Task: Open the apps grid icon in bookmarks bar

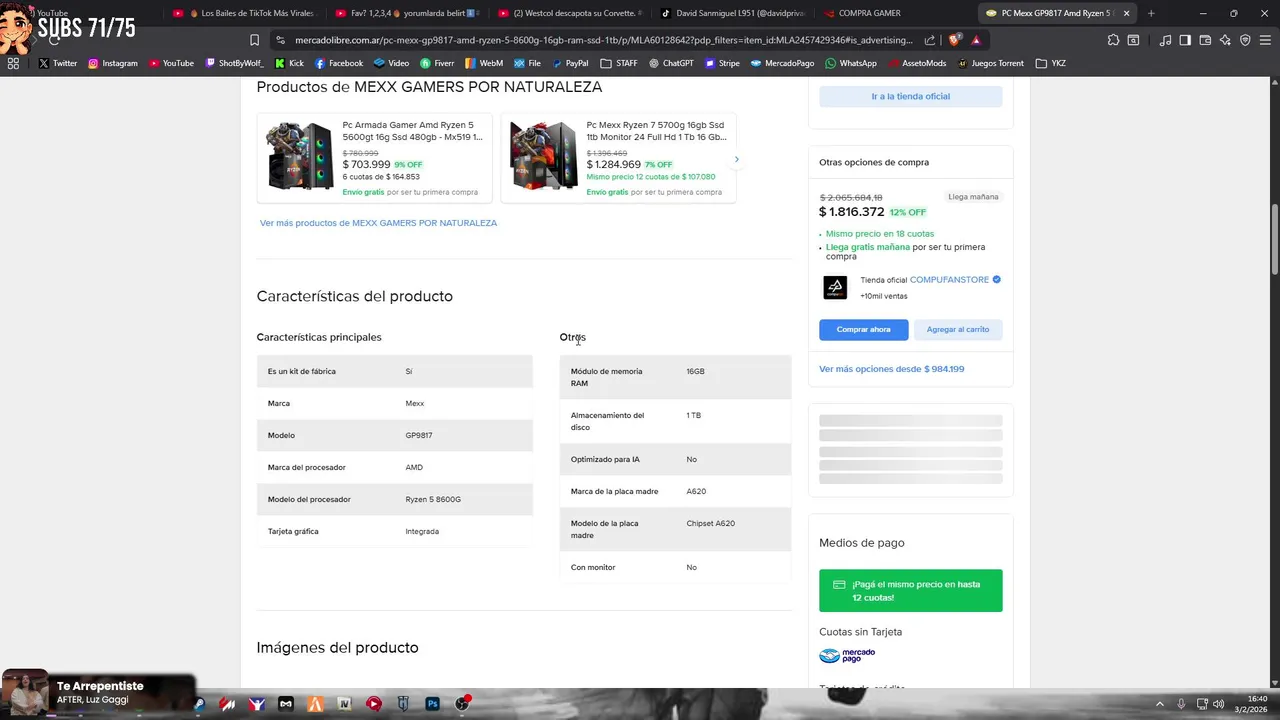Action: pos(13,63)
